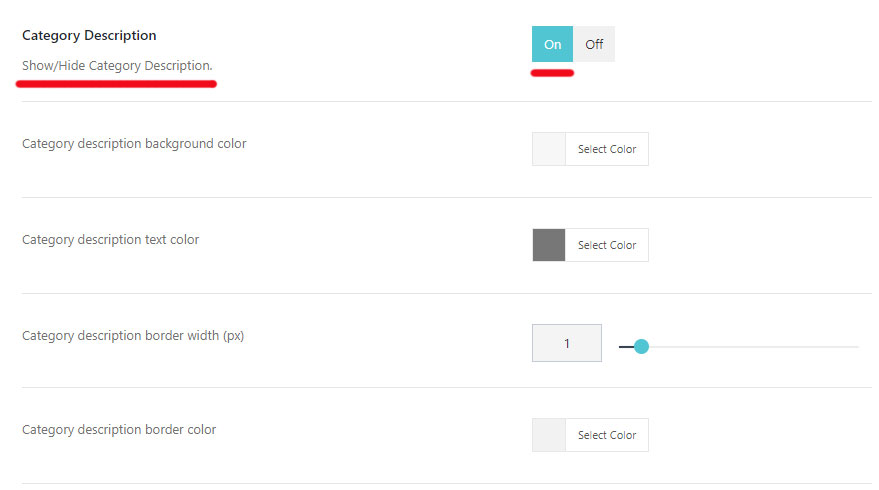Viewport: 879px width, 490px height.
Task: Click the Category description background color label
Action: pyautogui.click(x=134, y=144)
